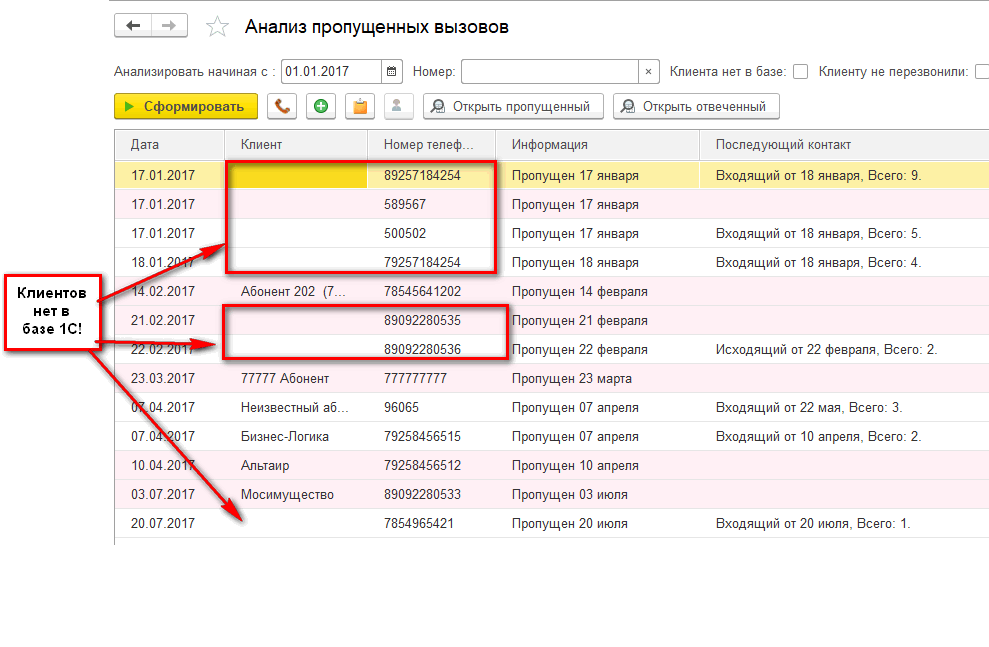Image resolution: width=989 pixels, height=647 pixels.
Task: Click the 'Открыть отвеченный' button
Action: point(695,106)
